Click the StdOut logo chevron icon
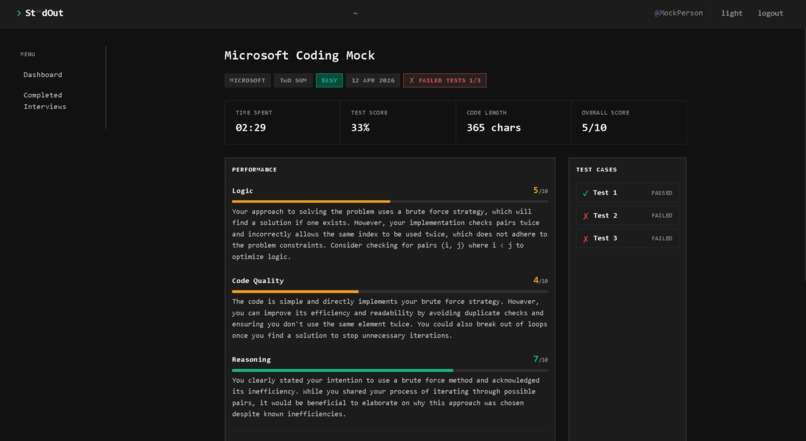Screen dimensions: 806x441 click(x=19, y=13)
